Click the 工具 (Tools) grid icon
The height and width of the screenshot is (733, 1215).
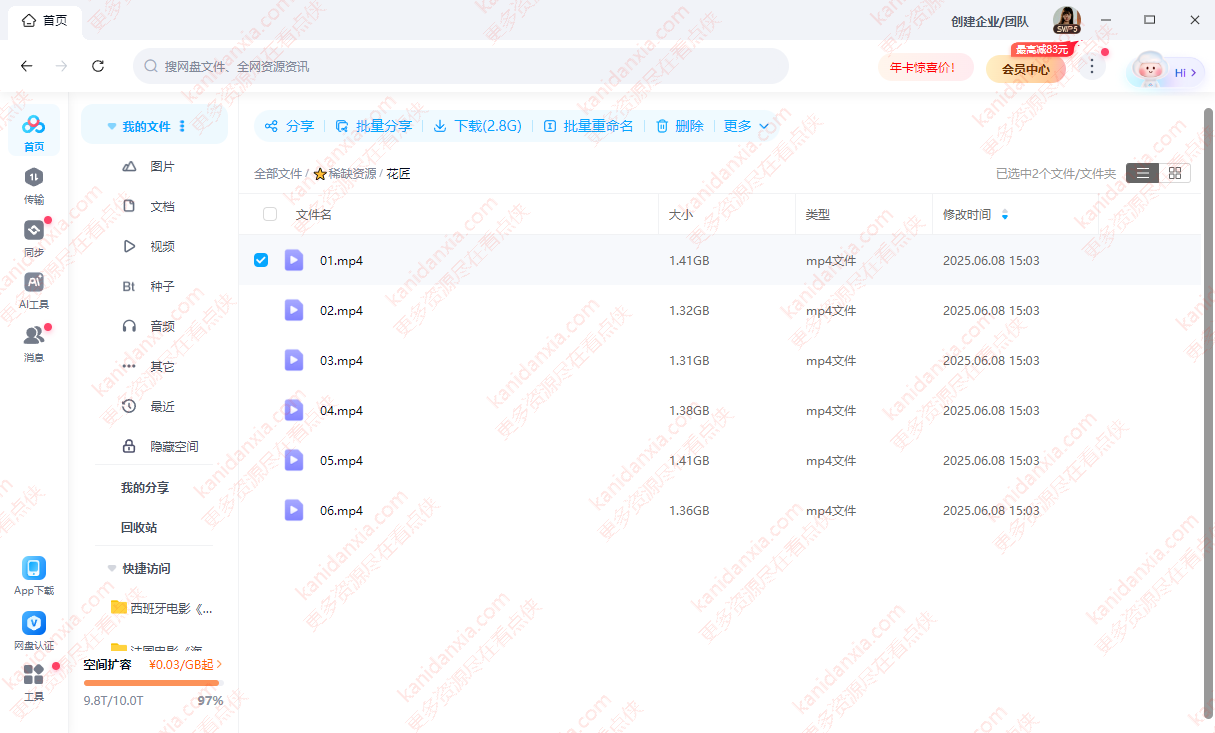[x=34, y=675]
